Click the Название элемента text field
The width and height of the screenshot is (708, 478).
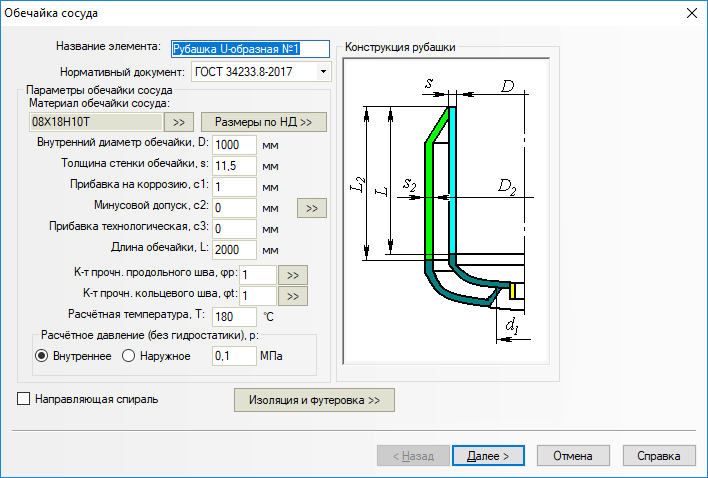tap(235, 47)
